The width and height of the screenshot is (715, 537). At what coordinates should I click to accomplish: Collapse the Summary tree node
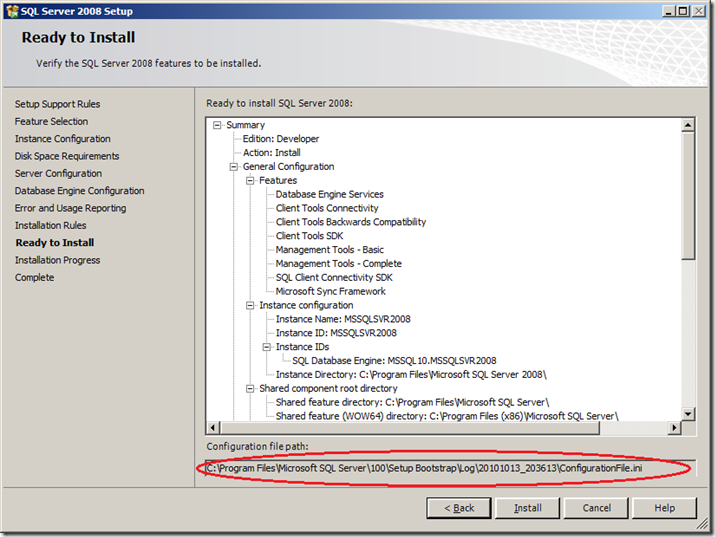point(218,125)
